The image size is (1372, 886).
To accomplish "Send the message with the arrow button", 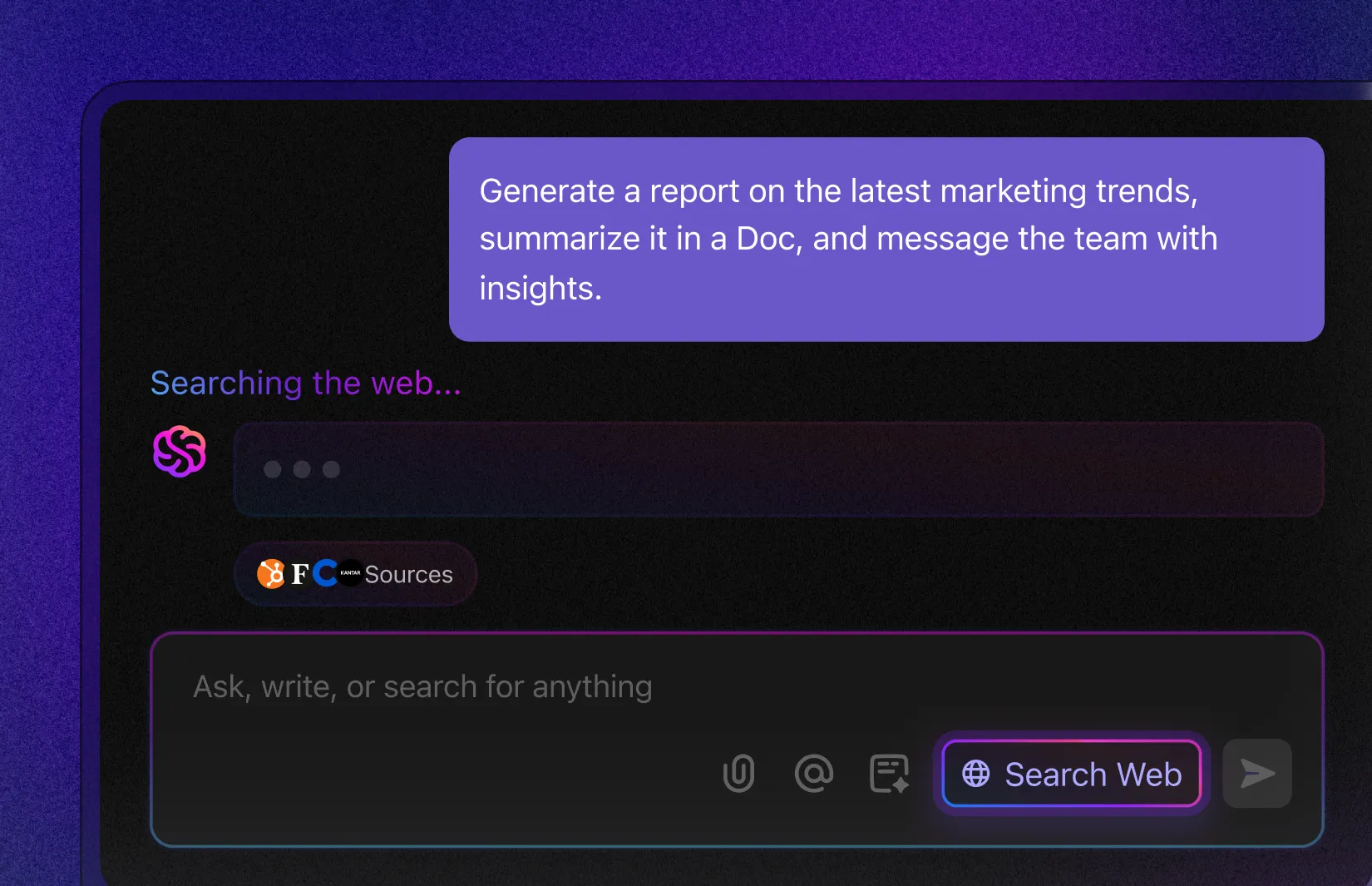I will pos(1257,774).
